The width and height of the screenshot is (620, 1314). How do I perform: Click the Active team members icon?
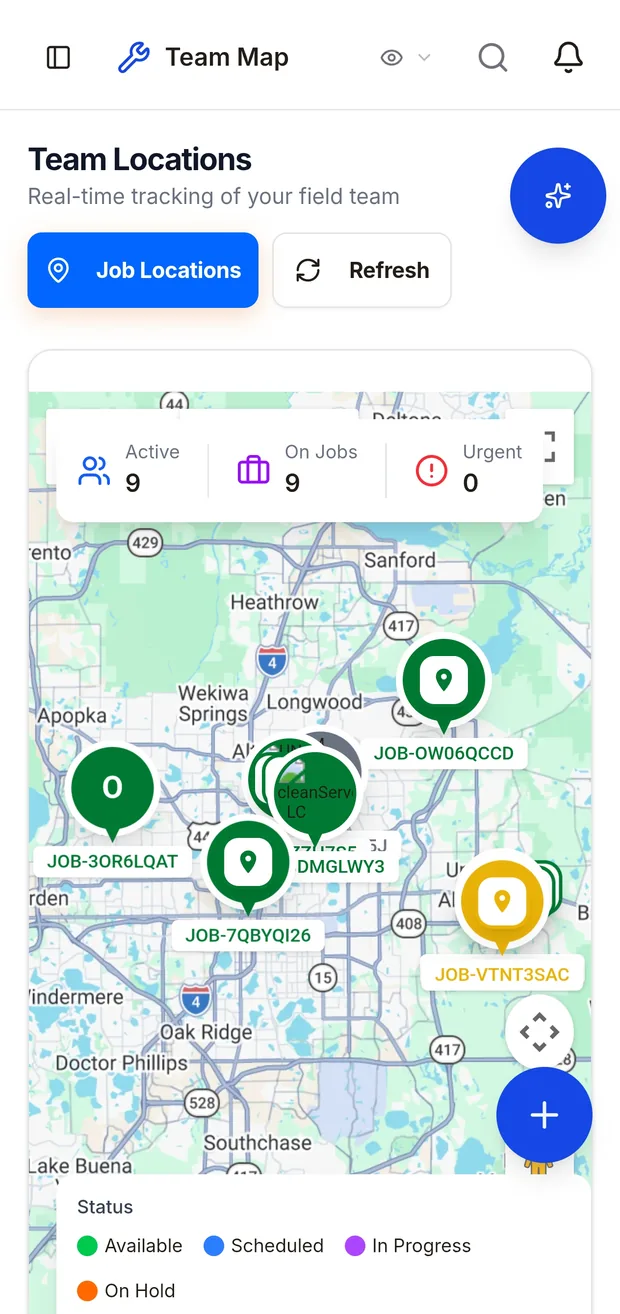pos(94,470)
